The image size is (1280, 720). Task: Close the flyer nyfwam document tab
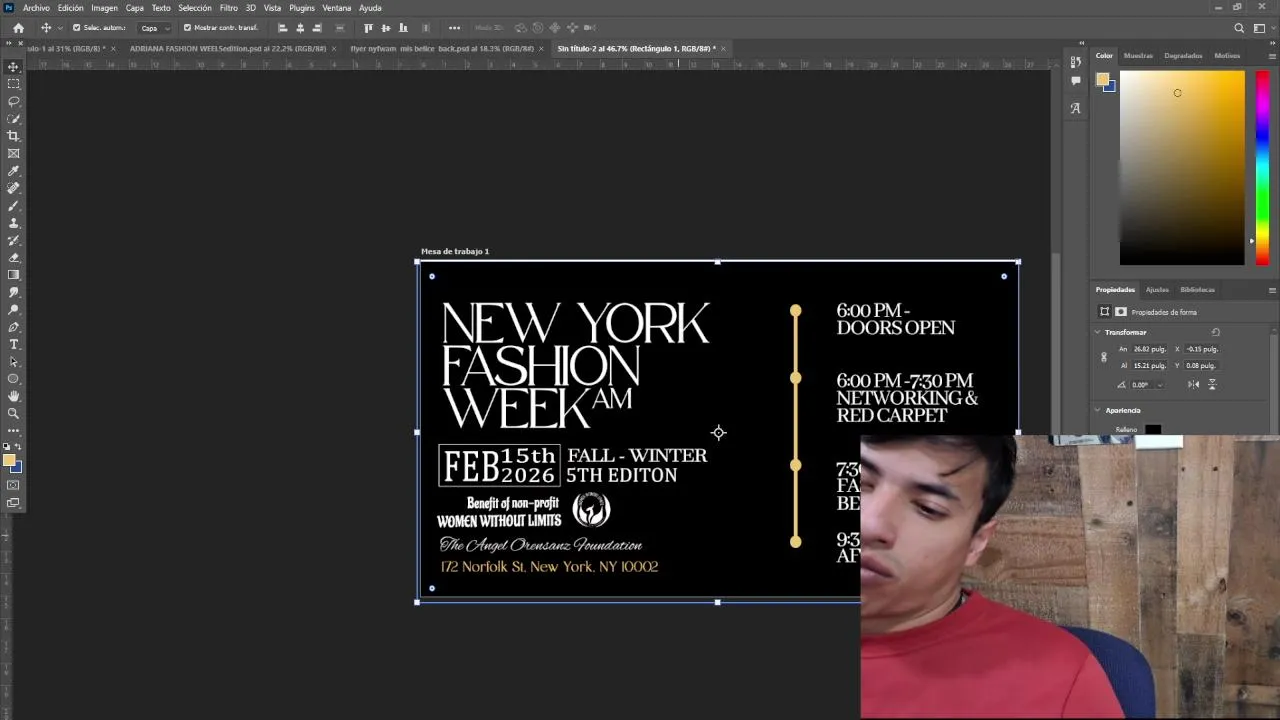541,48
